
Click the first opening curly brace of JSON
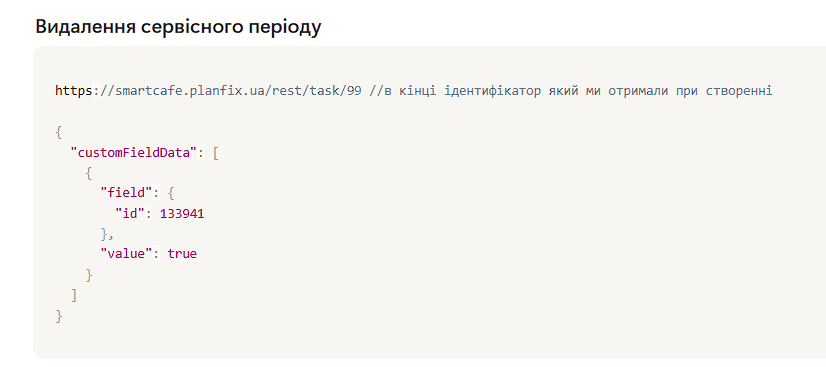[59, 132]
